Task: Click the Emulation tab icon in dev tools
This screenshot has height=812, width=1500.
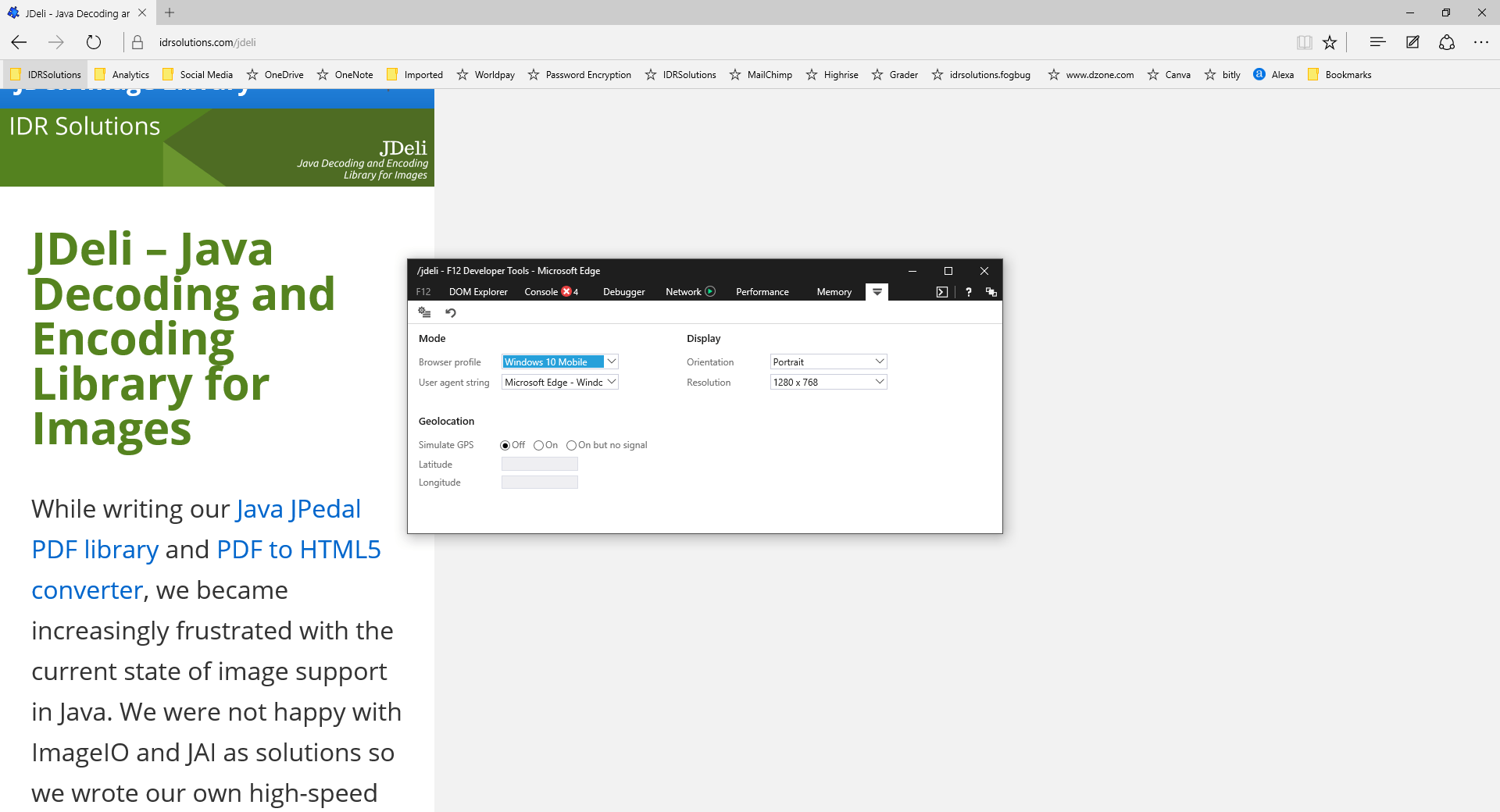Action: 877,292
